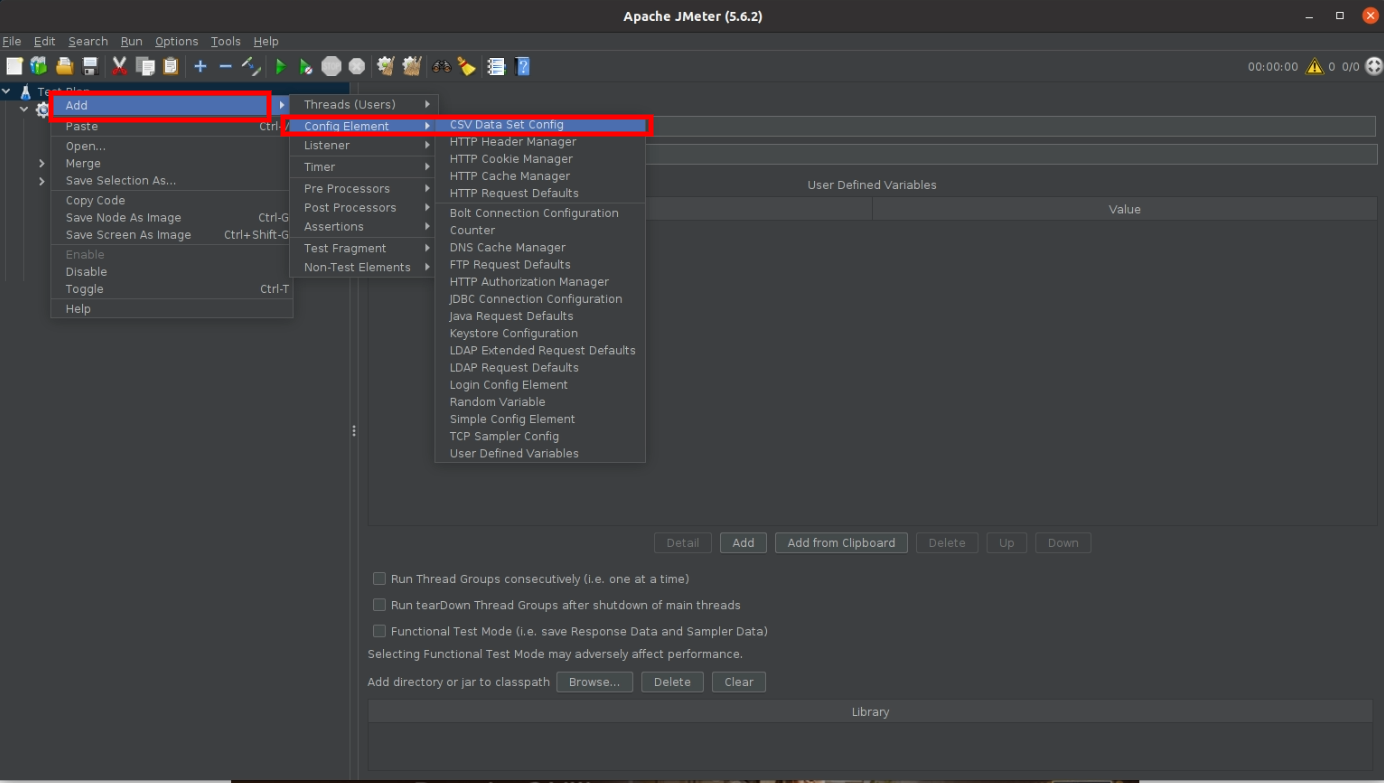Click the Start no pauses toolbar icon
The height and width of the screenshot is (783, 1384).
tap(306, 66)
